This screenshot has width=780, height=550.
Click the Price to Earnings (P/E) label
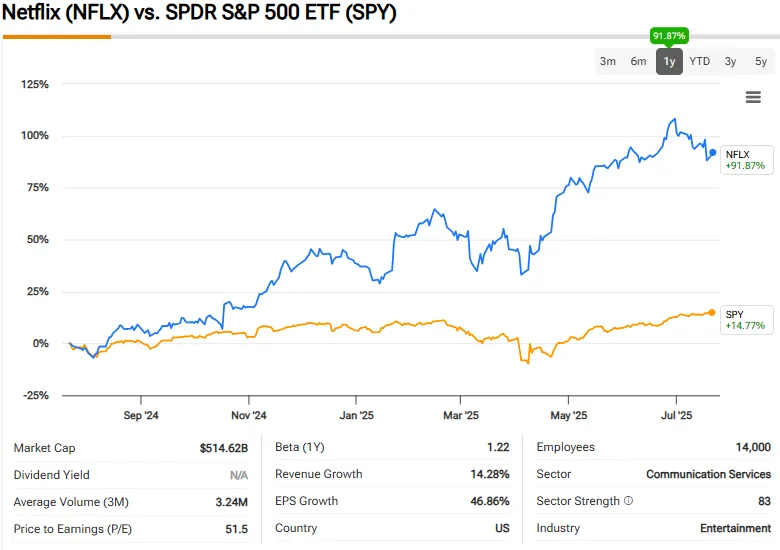(73, 529)
